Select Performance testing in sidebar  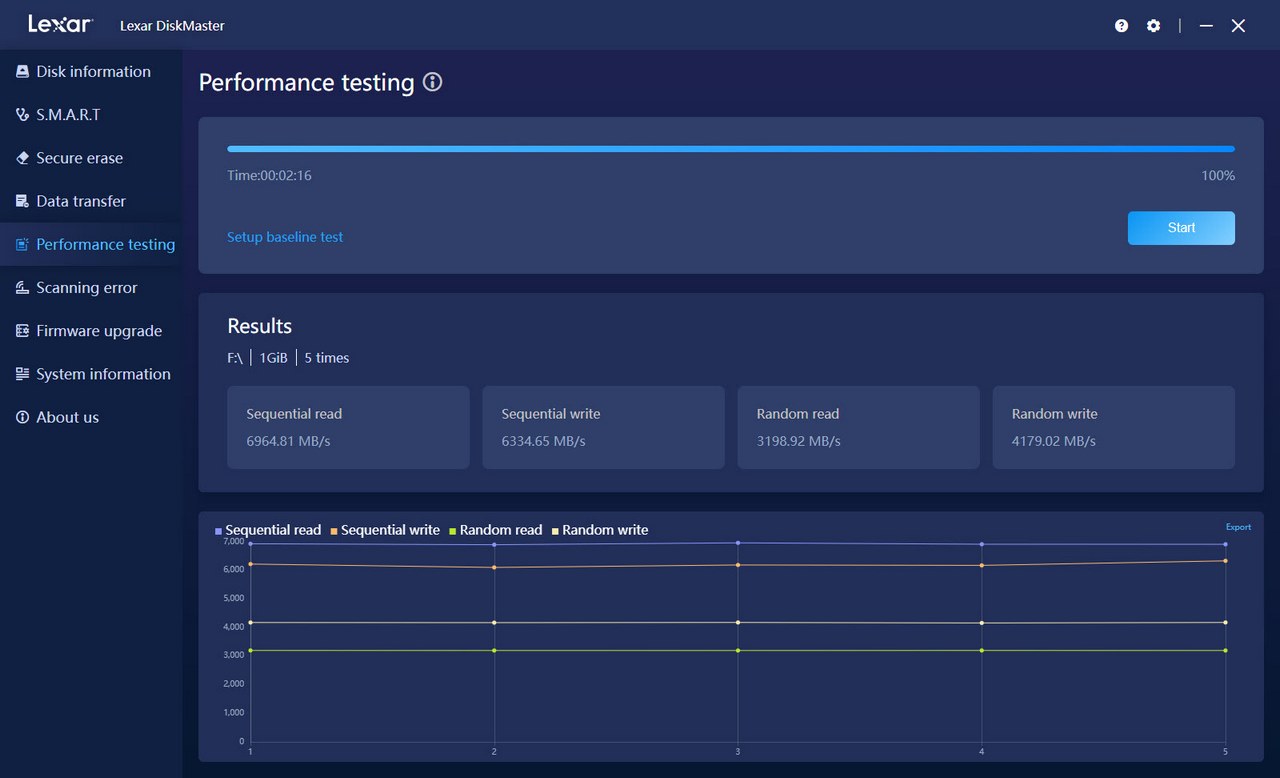(x=91, y=244)
